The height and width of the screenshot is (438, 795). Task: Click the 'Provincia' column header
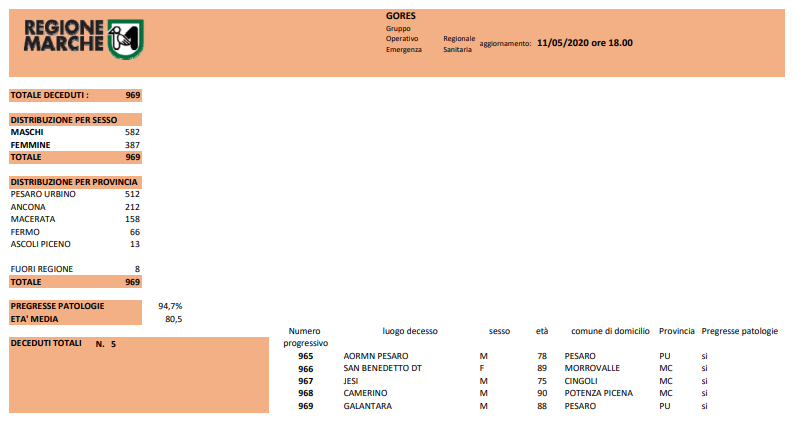tap(676, 331)
